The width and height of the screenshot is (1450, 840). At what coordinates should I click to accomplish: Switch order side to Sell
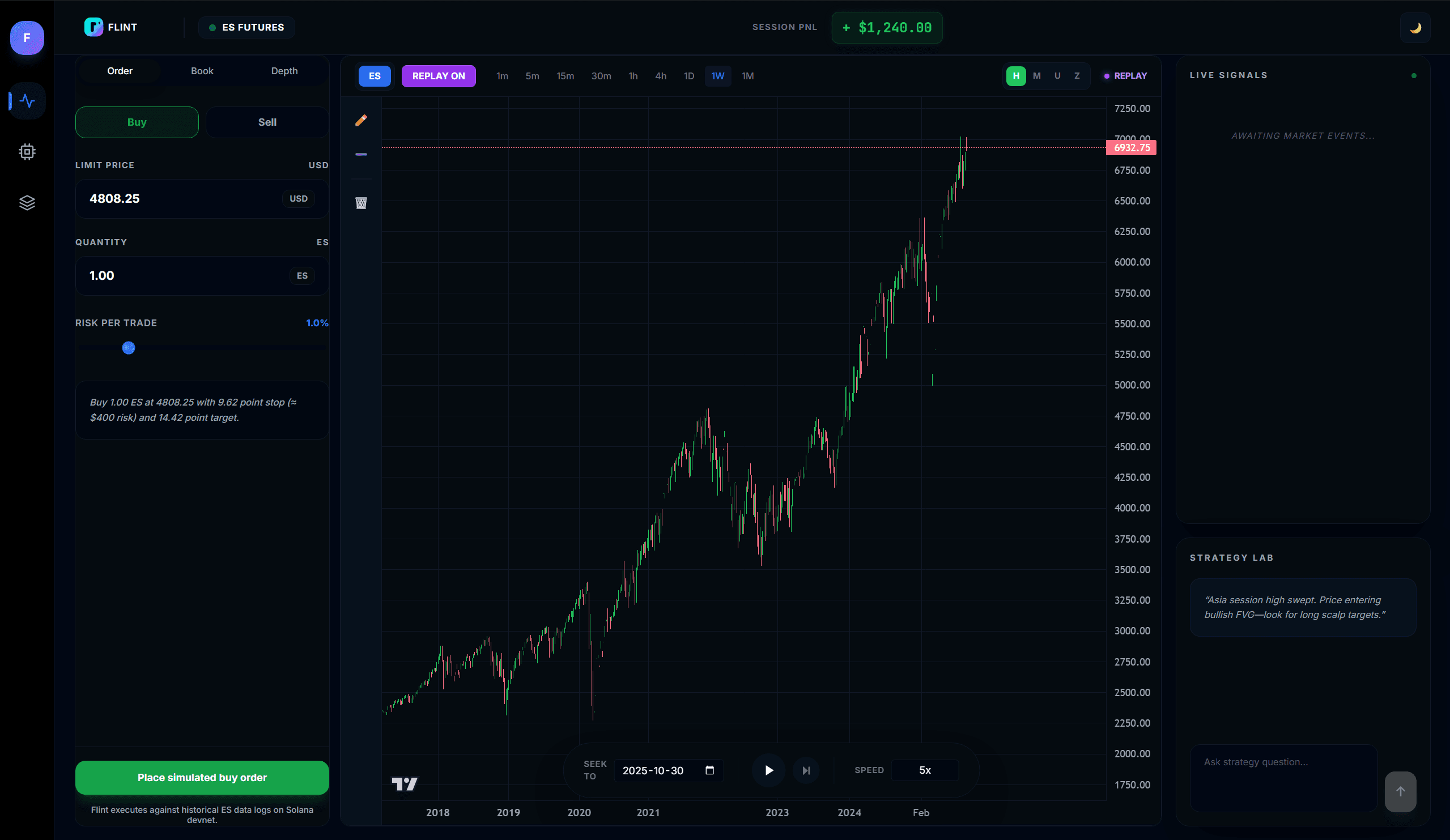(x=267, y=122)
